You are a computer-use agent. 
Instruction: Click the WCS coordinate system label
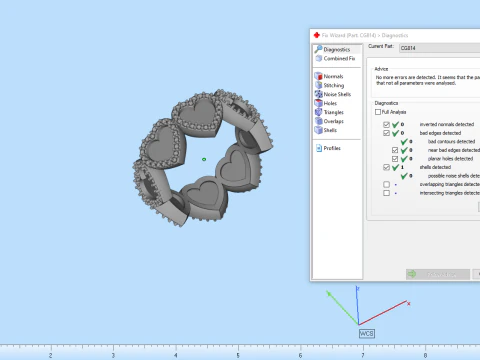coord(367,334)
